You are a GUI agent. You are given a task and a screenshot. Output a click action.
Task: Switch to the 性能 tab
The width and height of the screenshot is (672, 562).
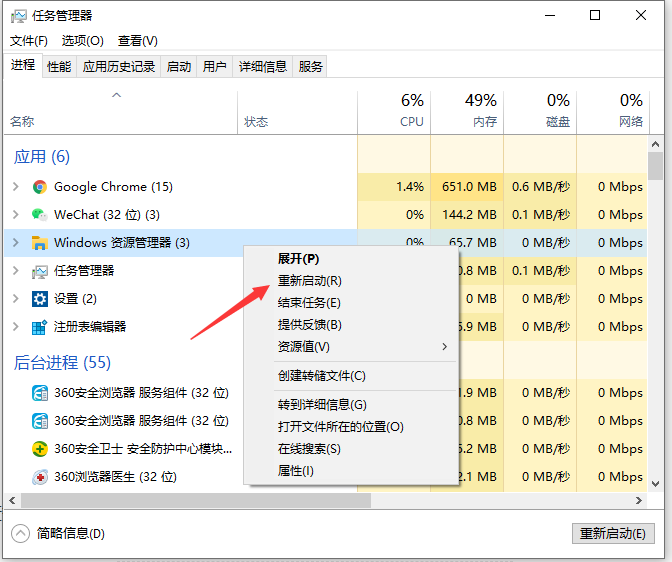tap(59, 67)
